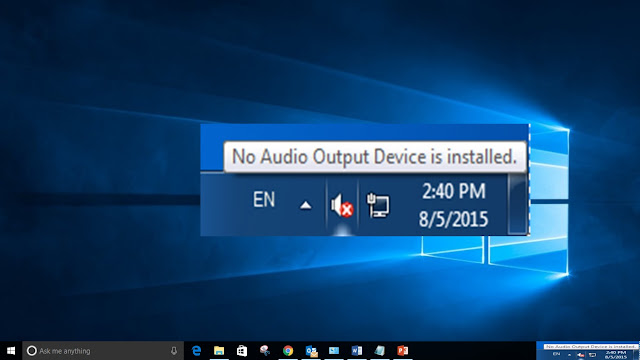Focus the 'Ask me anything' search box

(103, 351)
